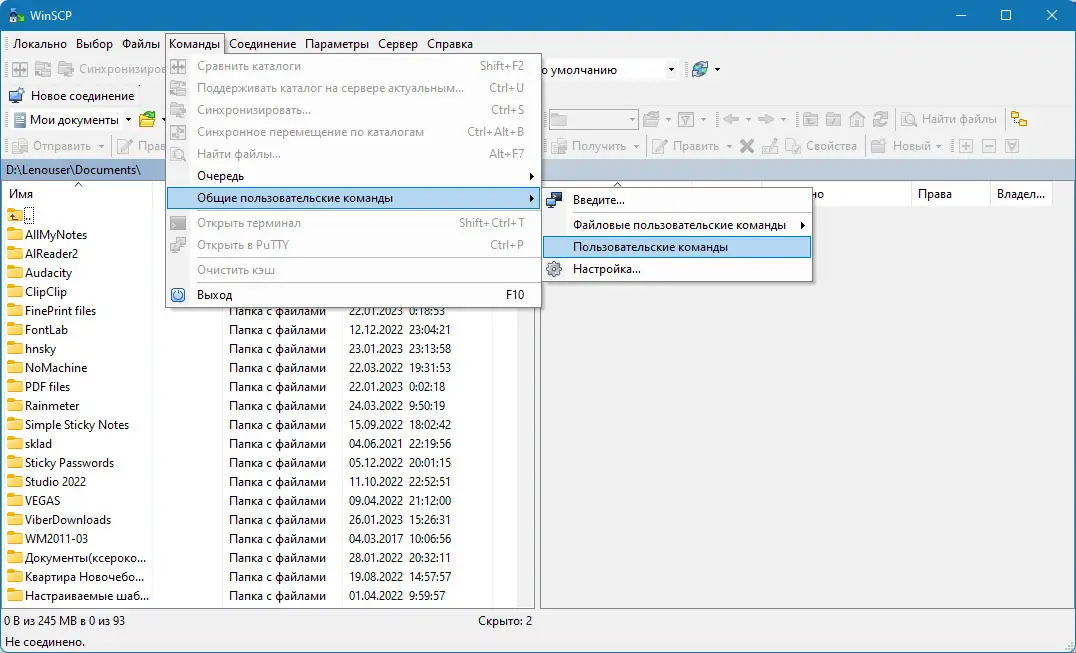Click the remote root directory icon
Screen dimensions: 1076x653
click(x=833, y=120)
